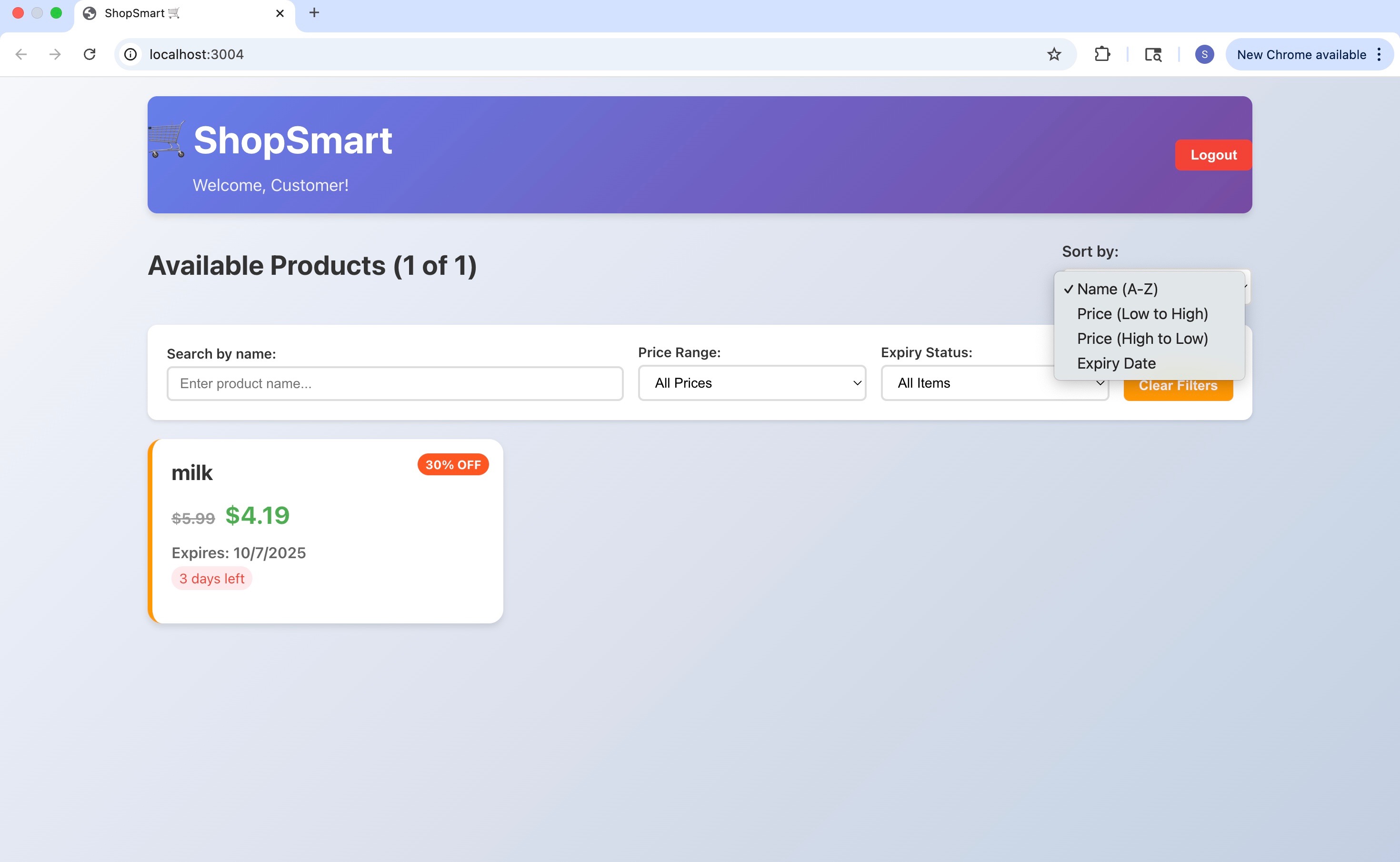Viewport: 1400px width, 862px height.
Task: Bookmark this page with star icon
Action: (1054, 54)
